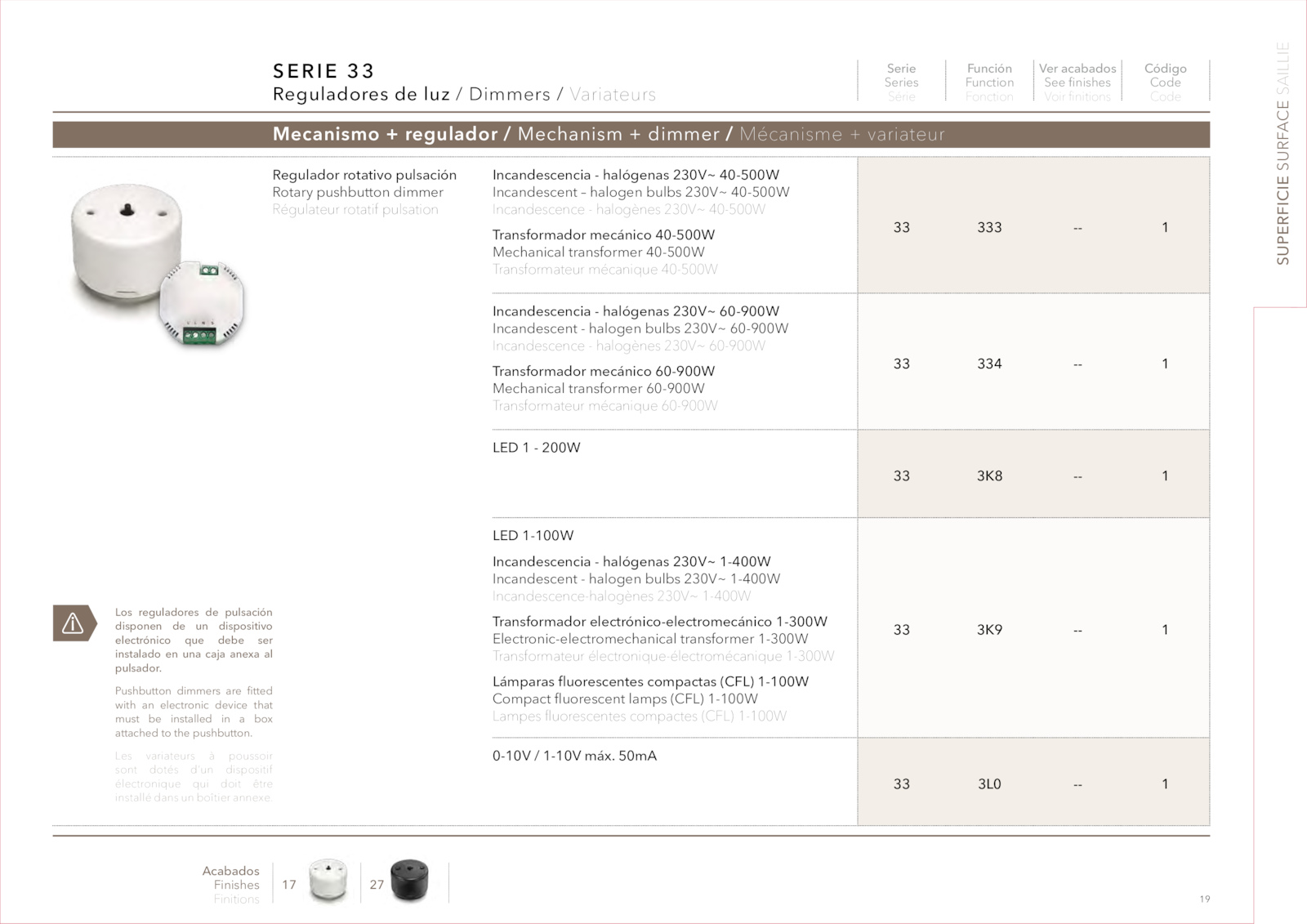Click 'Incandescencia - halógenas 230V~ 1-400W'
Image resolution: width=1307 pixels, height=924 pixels.
tap(631, 561)
